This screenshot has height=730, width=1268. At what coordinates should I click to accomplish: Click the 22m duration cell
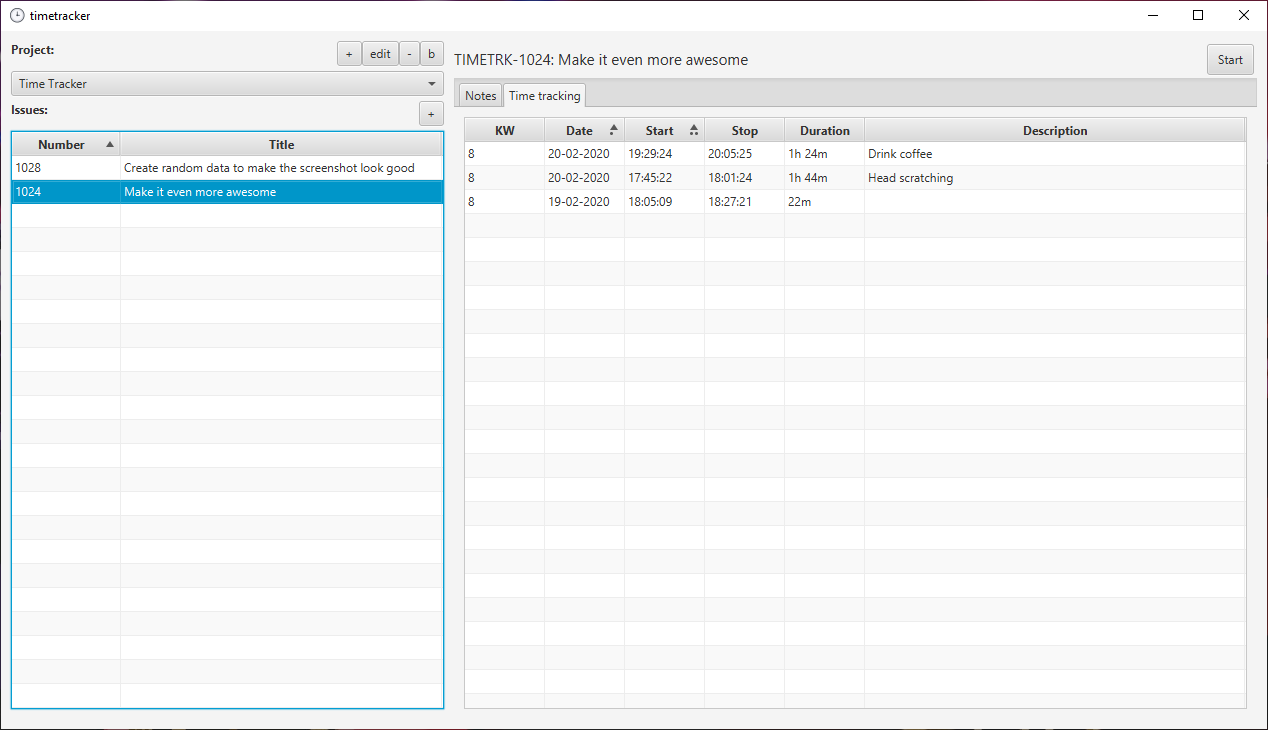click(x=825, y=202)
